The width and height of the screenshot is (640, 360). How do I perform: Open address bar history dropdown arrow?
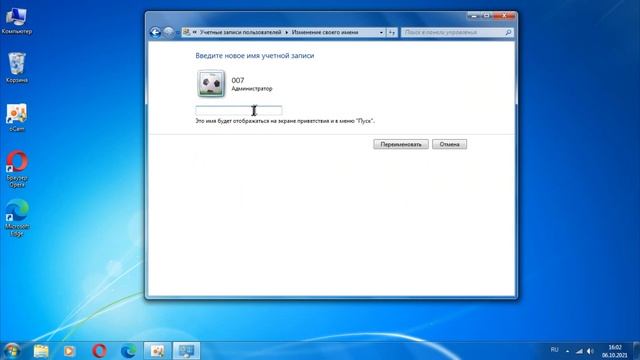pos(381,32)
